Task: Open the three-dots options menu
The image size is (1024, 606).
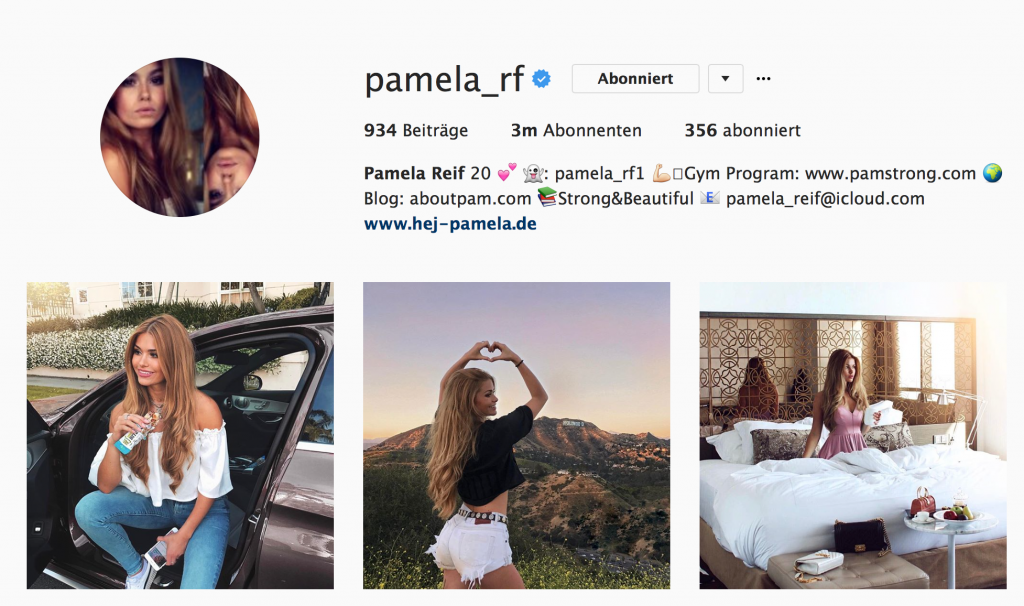Action: click(x=763, y=78)
